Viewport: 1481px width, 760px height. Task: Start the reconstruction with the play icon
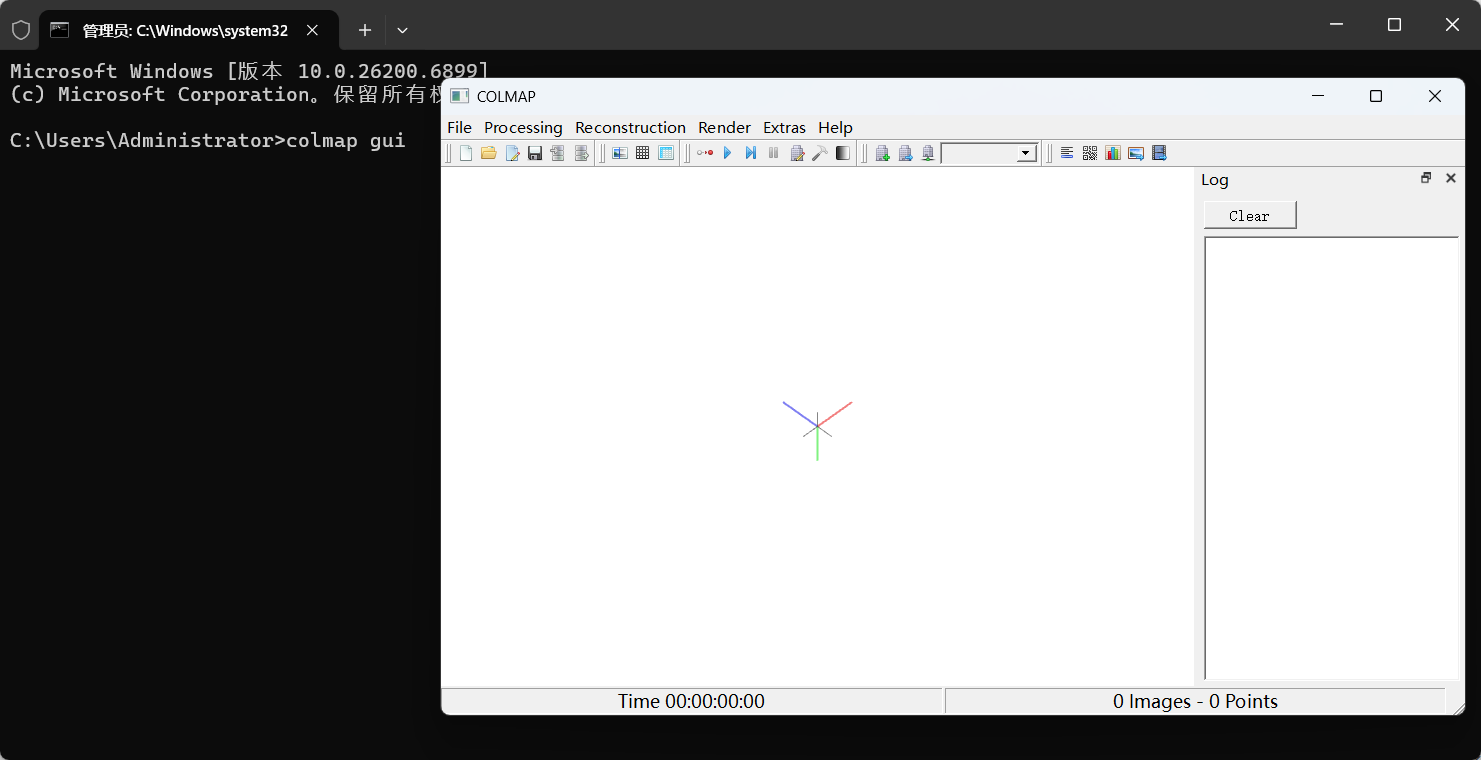tap(727, 152)
